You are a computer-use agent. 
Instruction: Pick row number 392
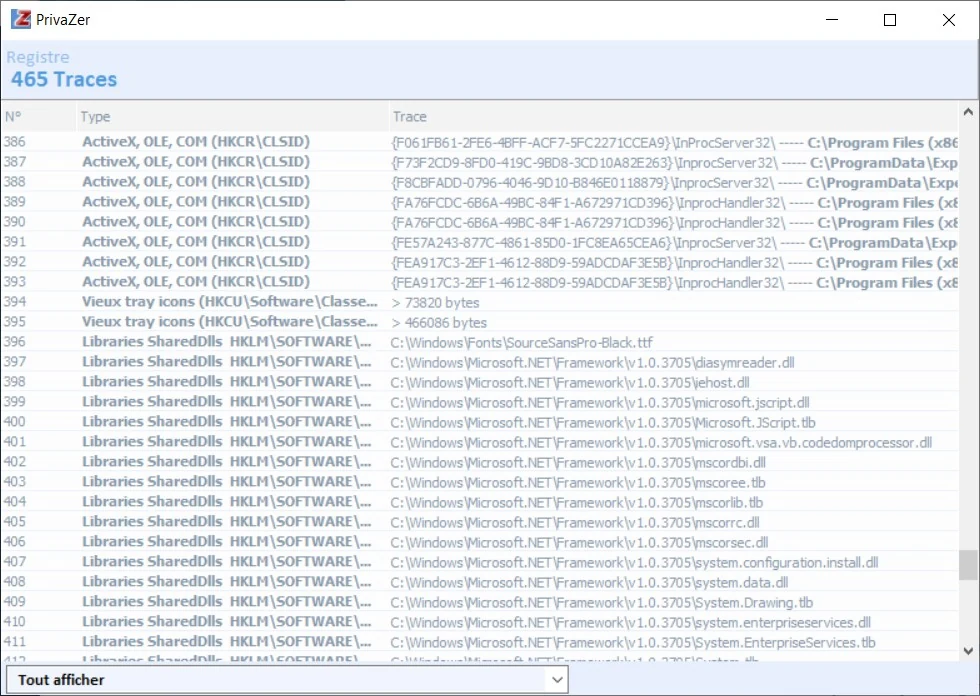coord(479,262)
